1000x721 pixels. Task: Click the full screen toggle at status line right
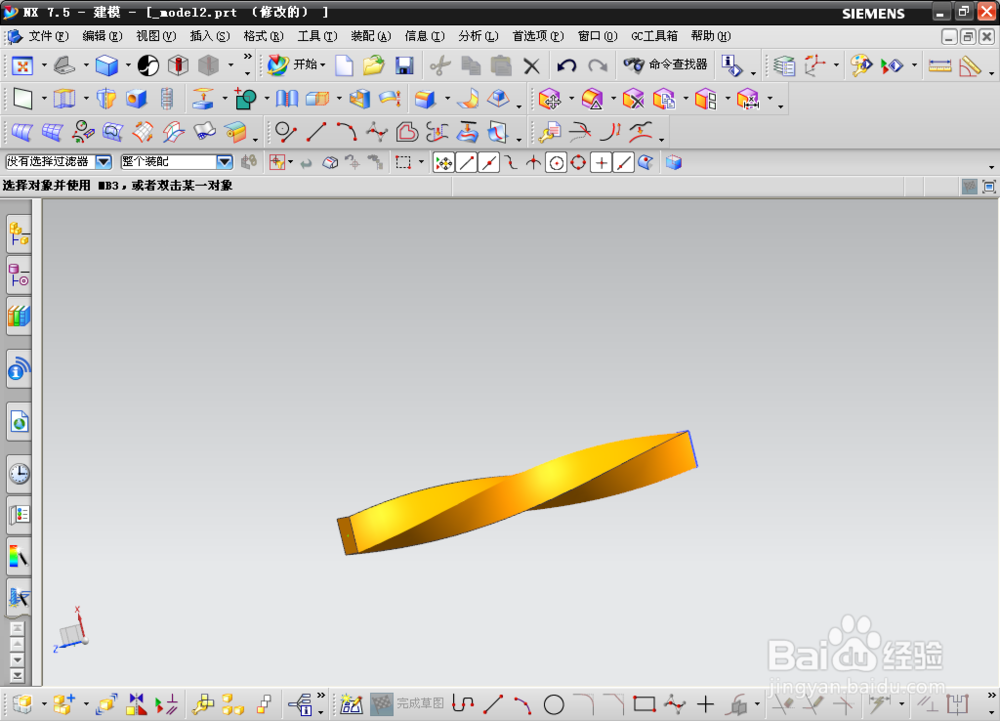click(989, 187)
